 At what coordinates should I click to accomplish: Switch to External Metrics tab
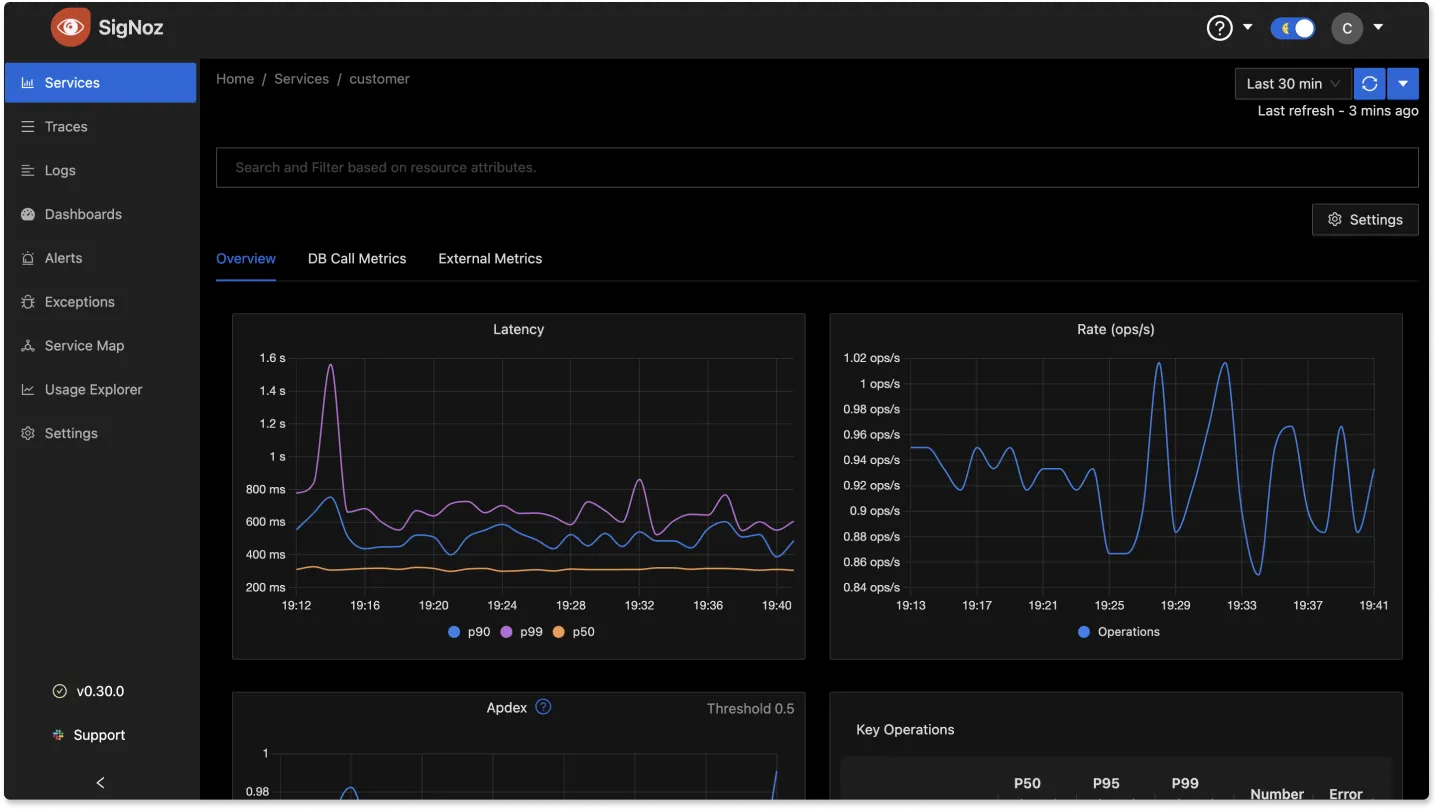tap(490, 259)
